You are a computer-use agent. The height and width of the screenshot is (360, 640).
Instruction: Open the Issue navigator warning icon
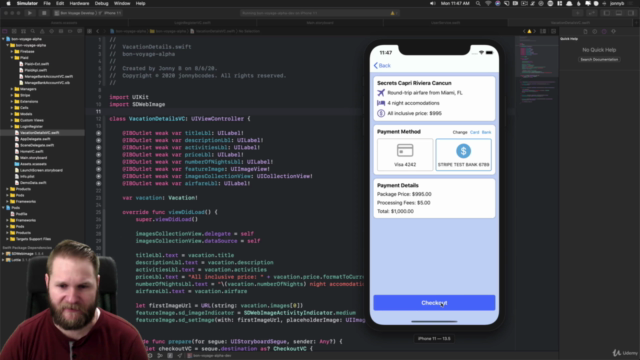42,31
